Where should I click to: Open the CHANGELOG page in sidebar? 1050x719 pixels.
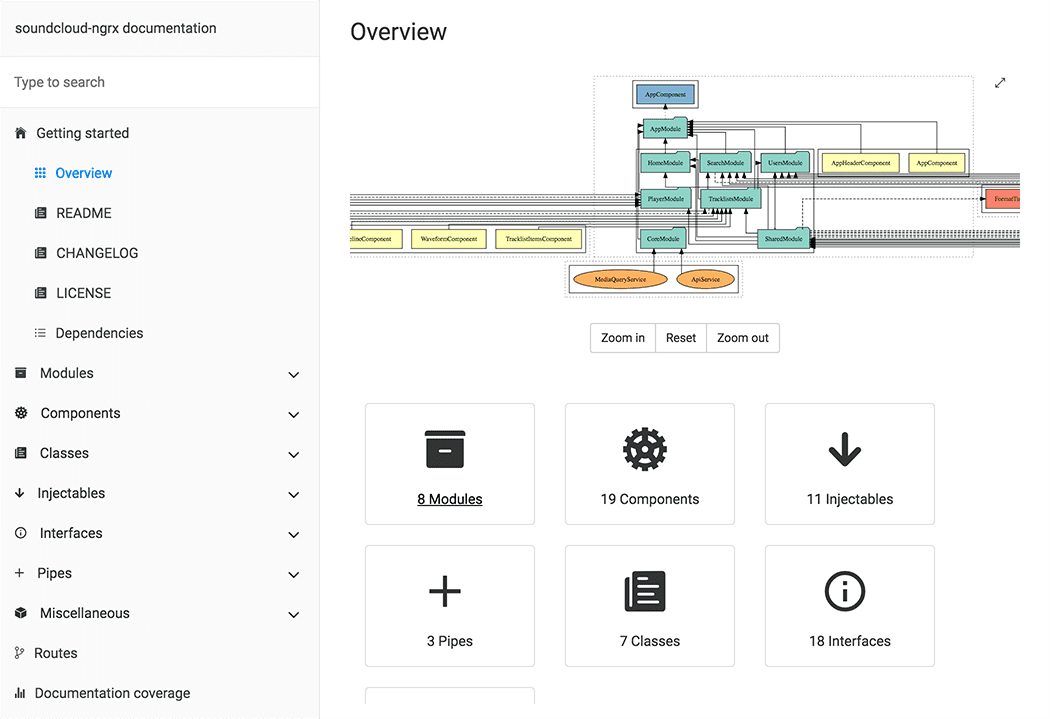coord(96,253)
